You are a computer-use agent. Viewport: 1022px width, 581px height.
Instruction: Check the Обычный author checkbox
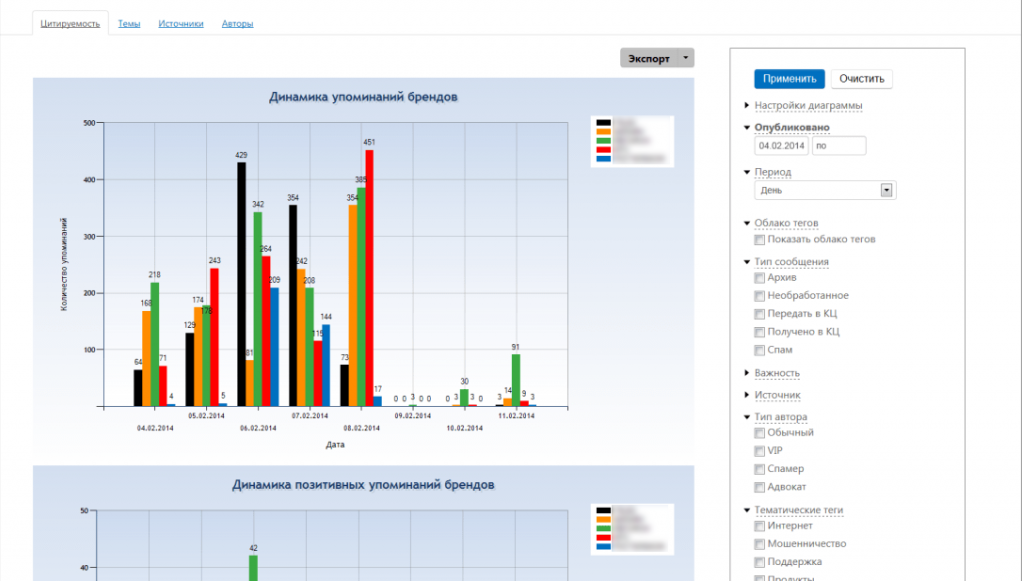pos(759,433)
